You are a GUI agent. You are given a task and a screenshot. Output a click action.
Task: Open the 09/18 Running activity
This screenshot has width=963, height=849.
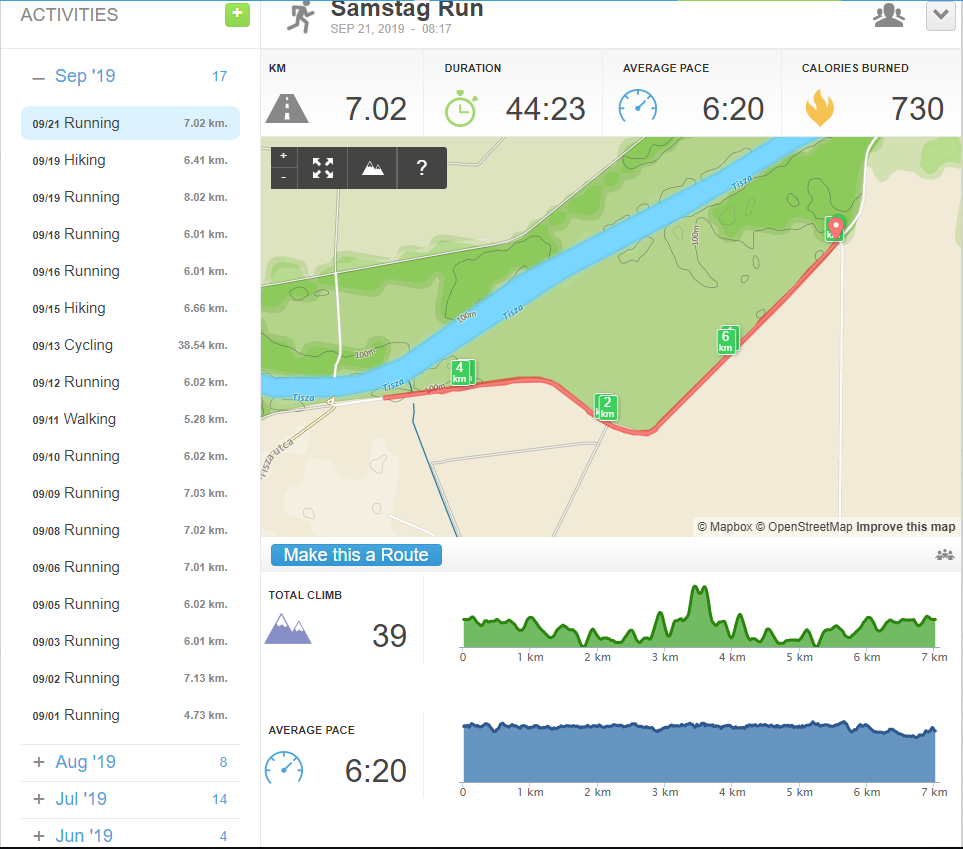coord(130,234)
